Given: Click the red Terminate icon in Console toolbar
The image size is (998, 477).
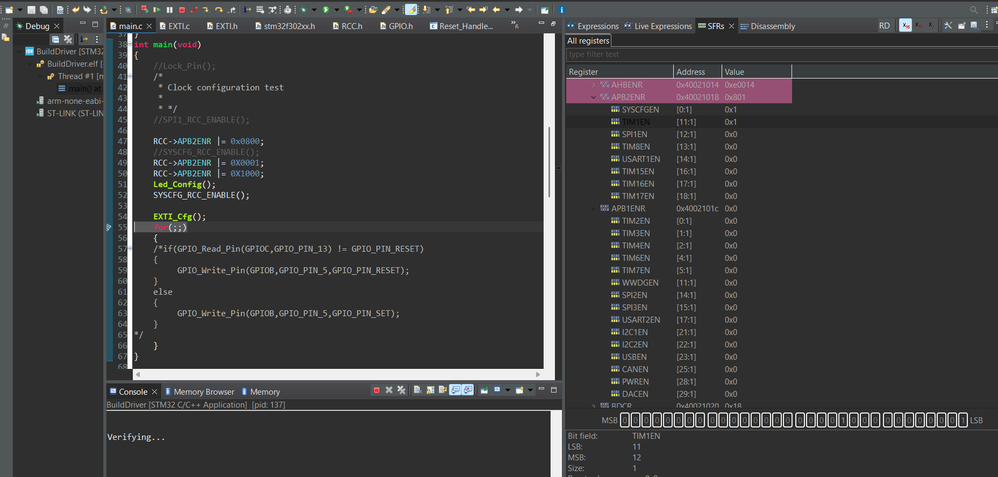Looking at the screenshot, I should pyautogui.click(x=376, y=391).
